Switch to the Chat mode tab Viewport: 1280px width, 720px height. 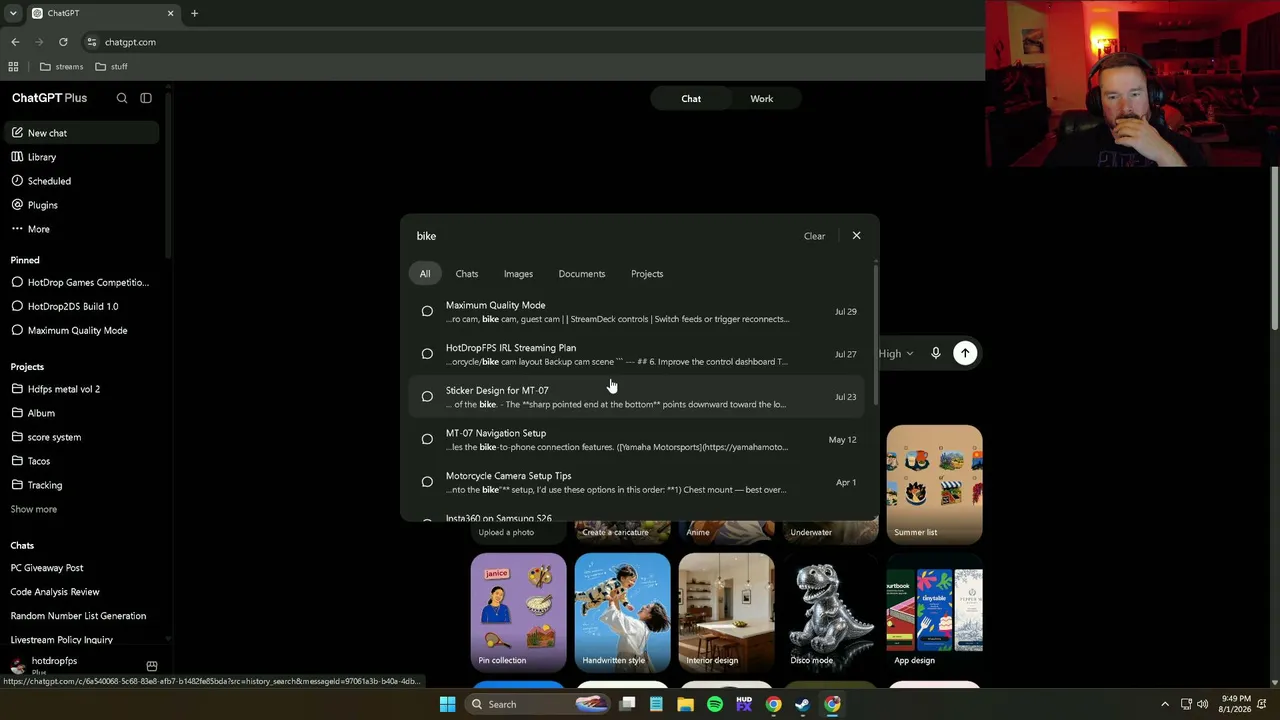tap(691, 99)
